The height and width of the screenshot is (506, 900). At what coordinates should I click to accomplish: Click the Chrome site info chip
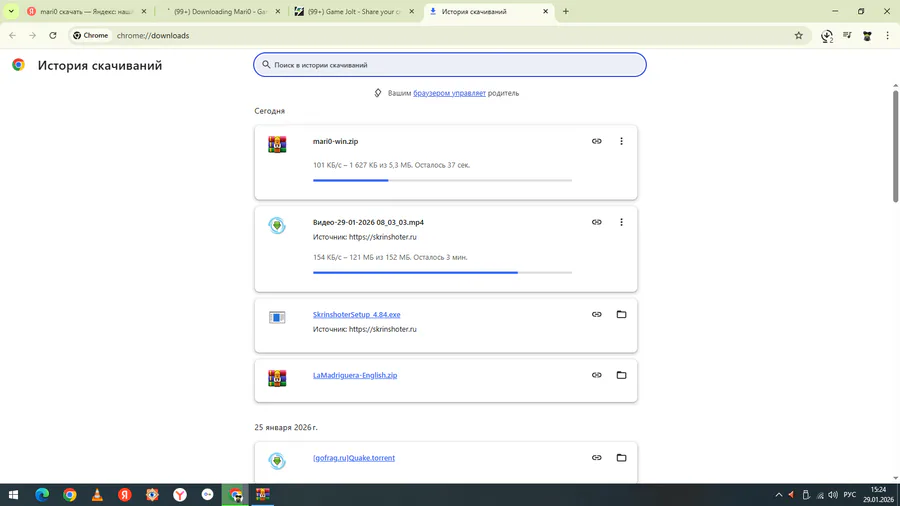[91, 36]
